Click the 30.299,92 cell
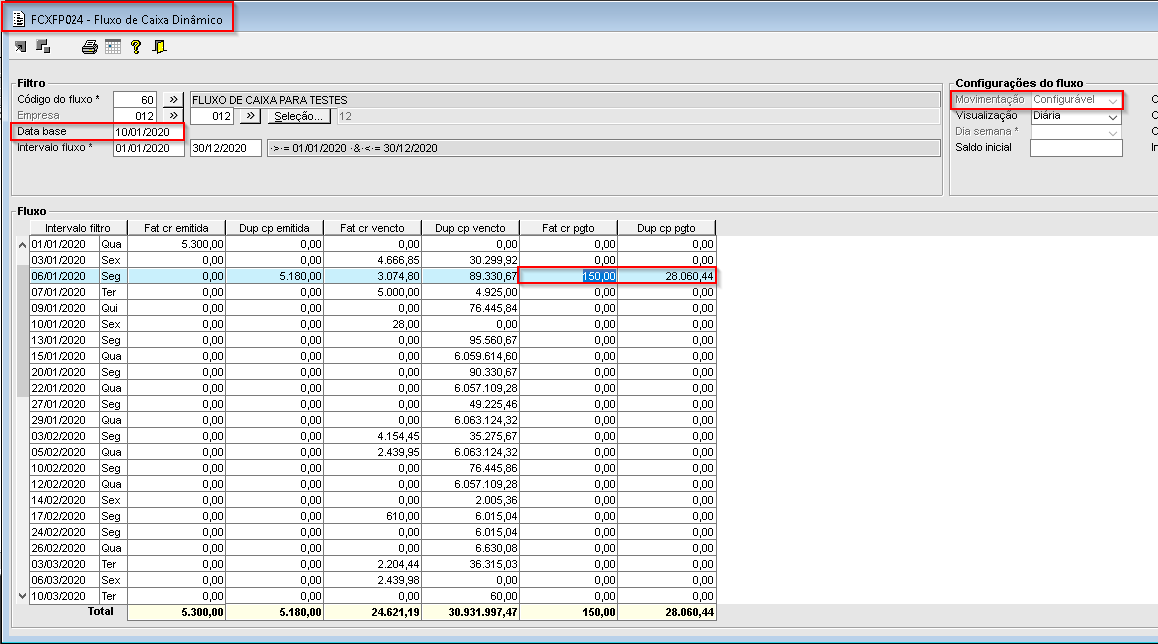 tap(470, 260)
